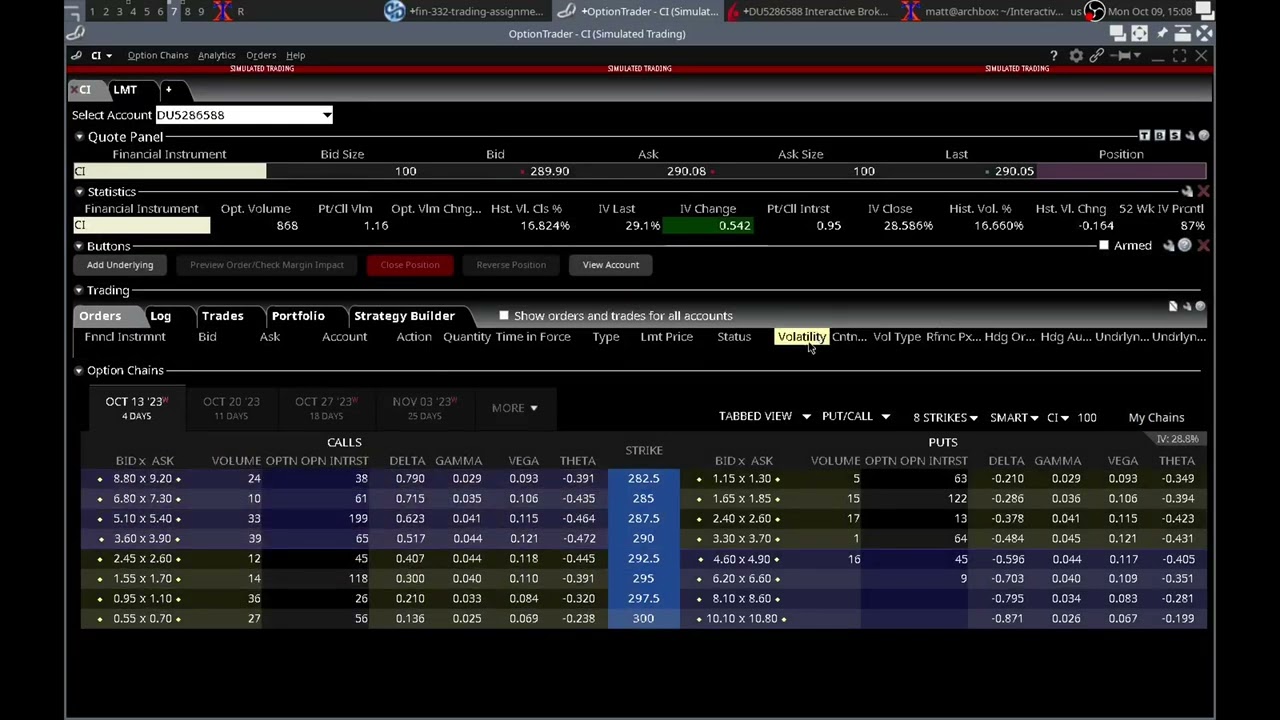The image size is (1280, 720).
Task: Click the Quote Panel T icon
Action: [1144, 135]
